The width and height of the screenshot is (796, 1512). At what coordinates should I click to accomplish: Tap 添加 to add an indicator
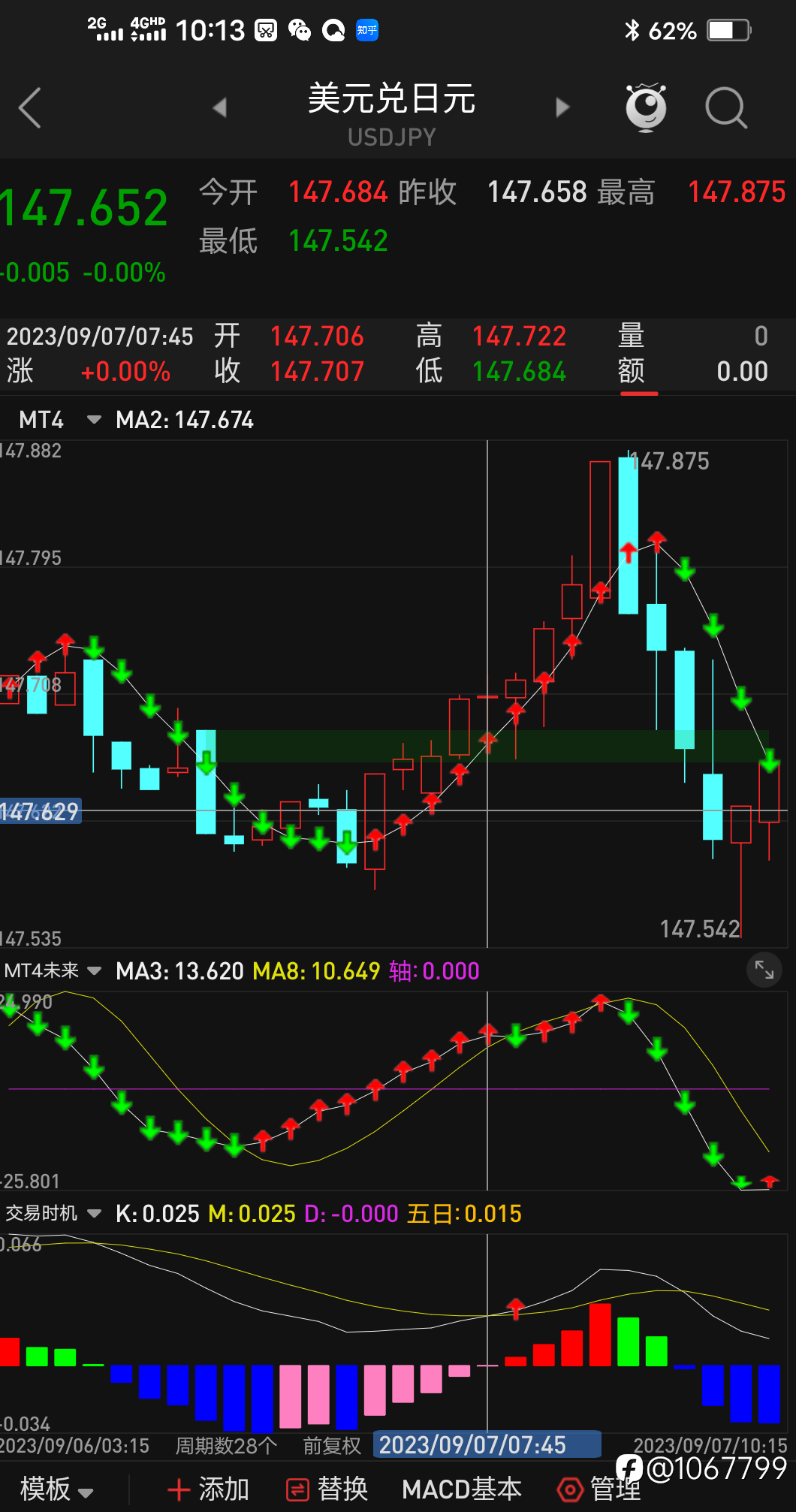click(x=209, y=1489)
